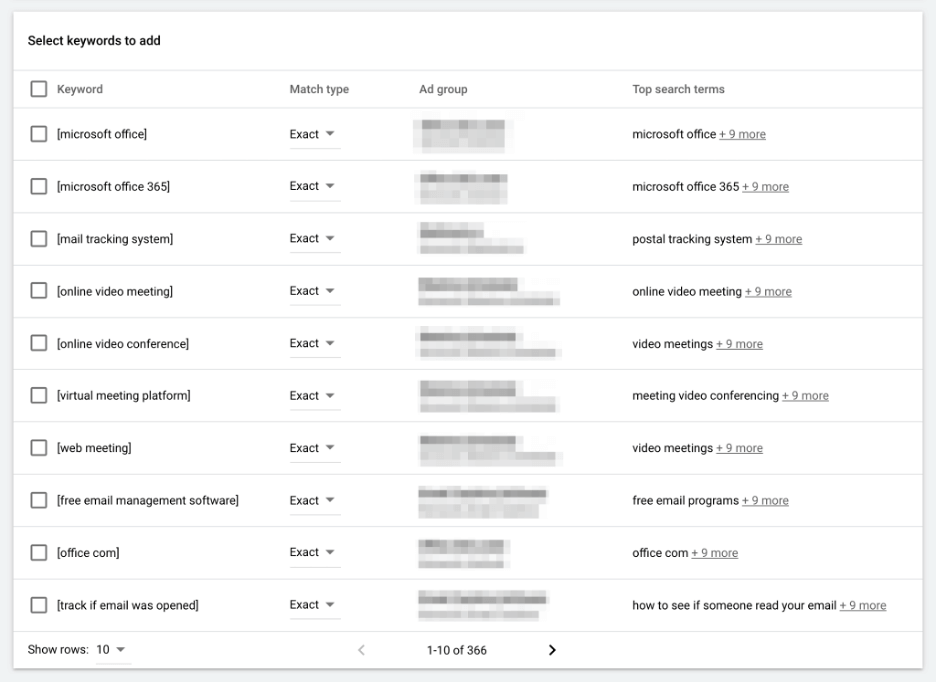This screenshot has height=682, width=936.
Task: Check the [online video meeting] keyword
Action: [39, 291]
